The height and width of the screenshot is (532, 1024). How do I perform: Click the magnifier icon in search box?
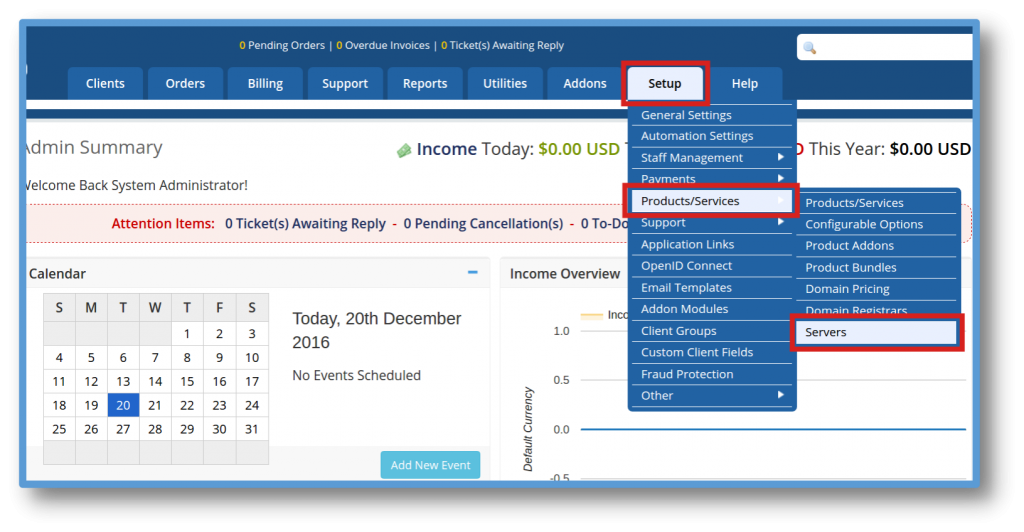(810, 47)
